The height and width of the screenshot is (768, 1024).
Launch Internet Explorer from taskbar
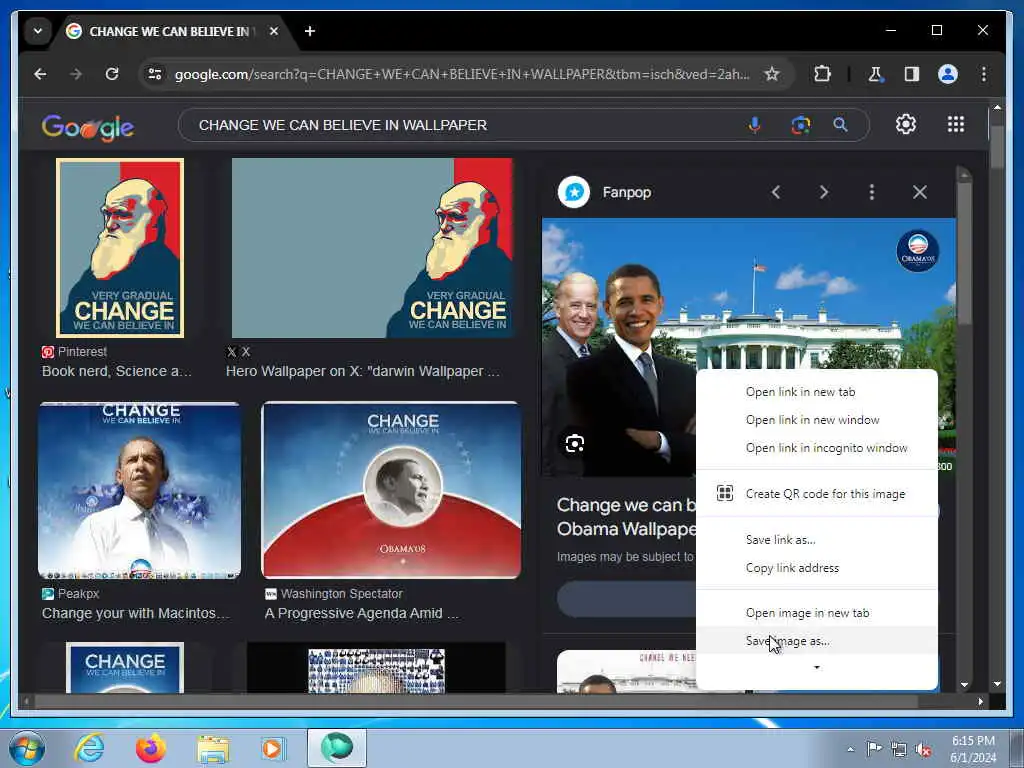pos(89,748)
